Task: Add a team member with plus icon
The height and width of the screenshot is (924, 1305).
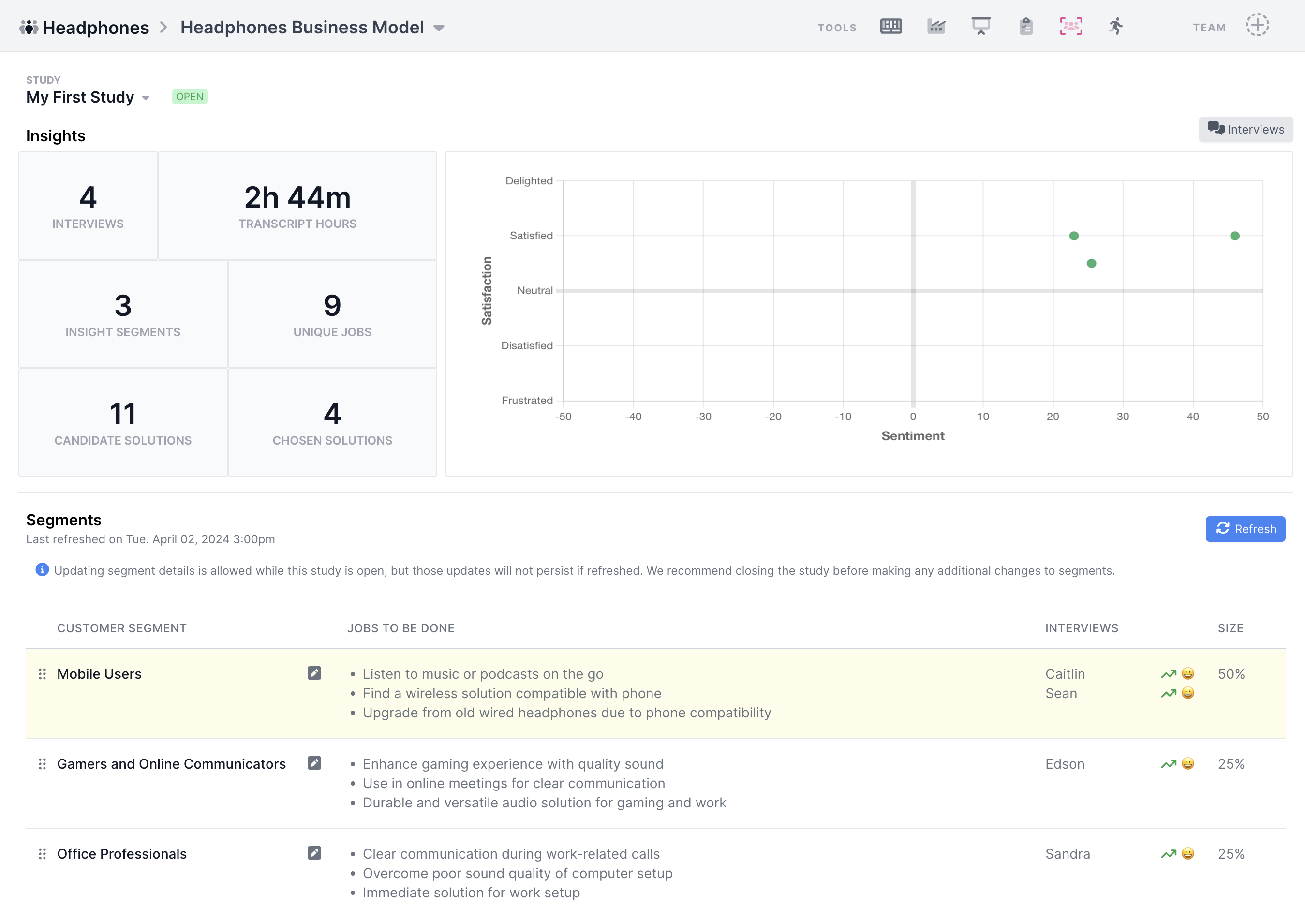Action: 1257,26
